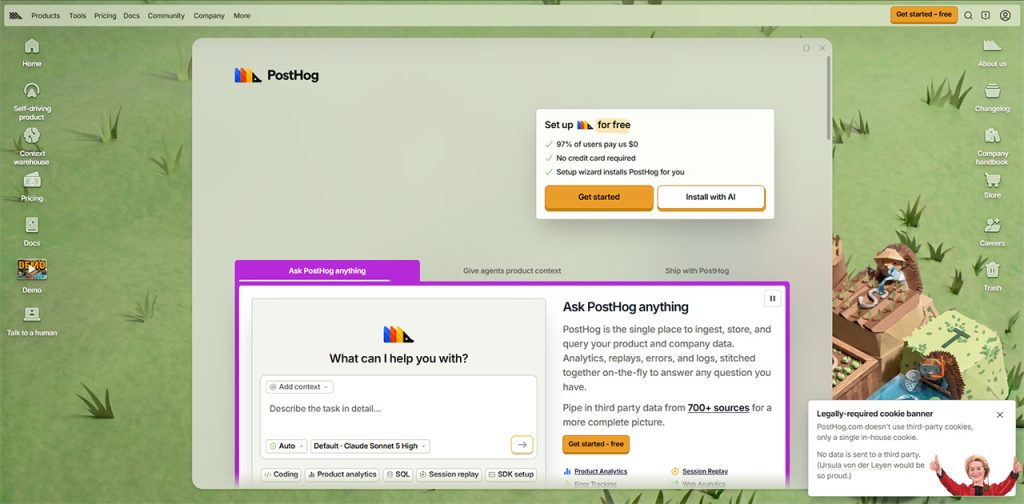The height and width of the screenshot is (504, 1024).
Task: Open the Context warehouse desktop icon
Action: click(31, 146)
